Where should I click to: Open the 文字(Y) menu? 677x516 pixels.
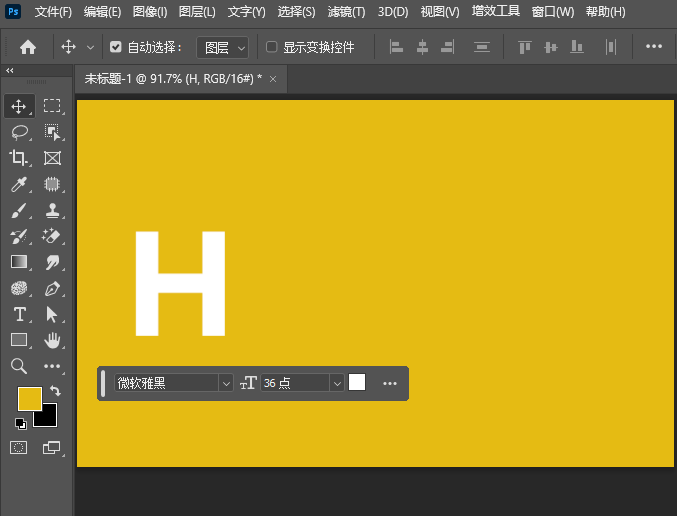pyautogui.click(x=247, y=12)
